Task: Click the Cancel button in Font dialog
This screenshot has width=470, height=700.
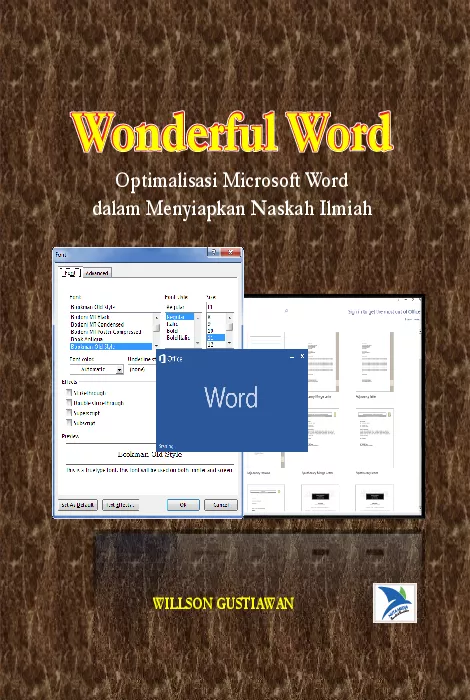Action: (220, 505)
